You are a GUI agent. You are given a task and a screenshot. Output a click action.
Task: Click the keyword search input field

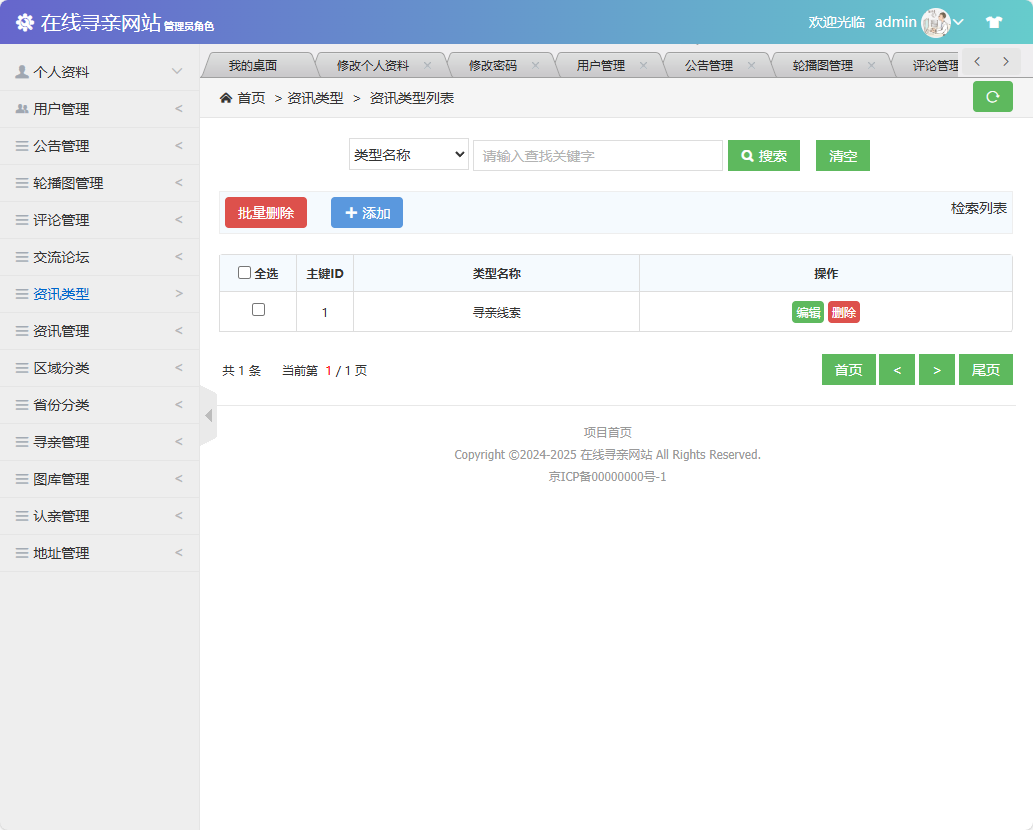pyautogui.click(x=597, y=154)
